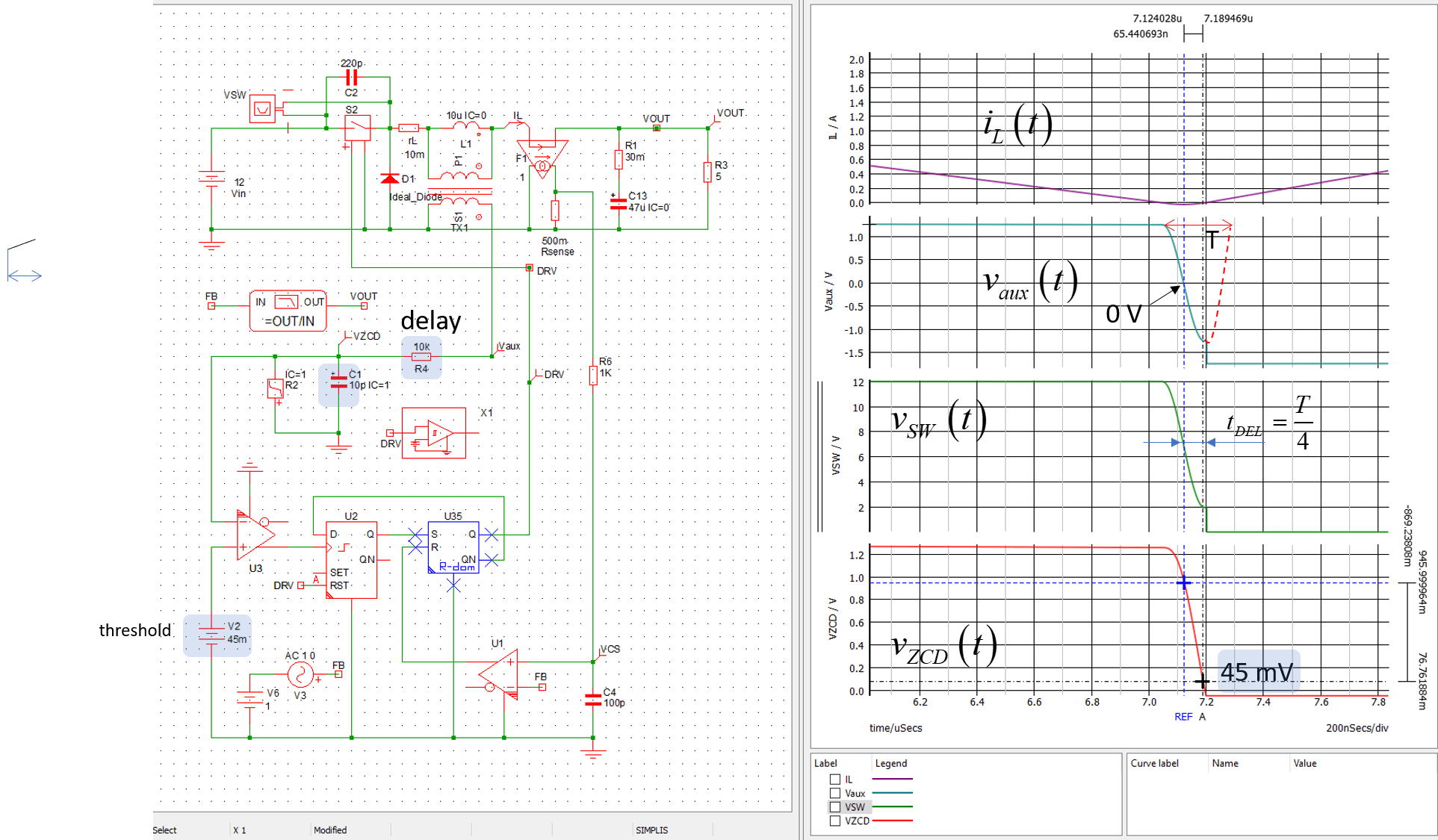Click the X1 driver symbol on DRV net
This screenshot has width=1438, height=840.
click(433, 433)
